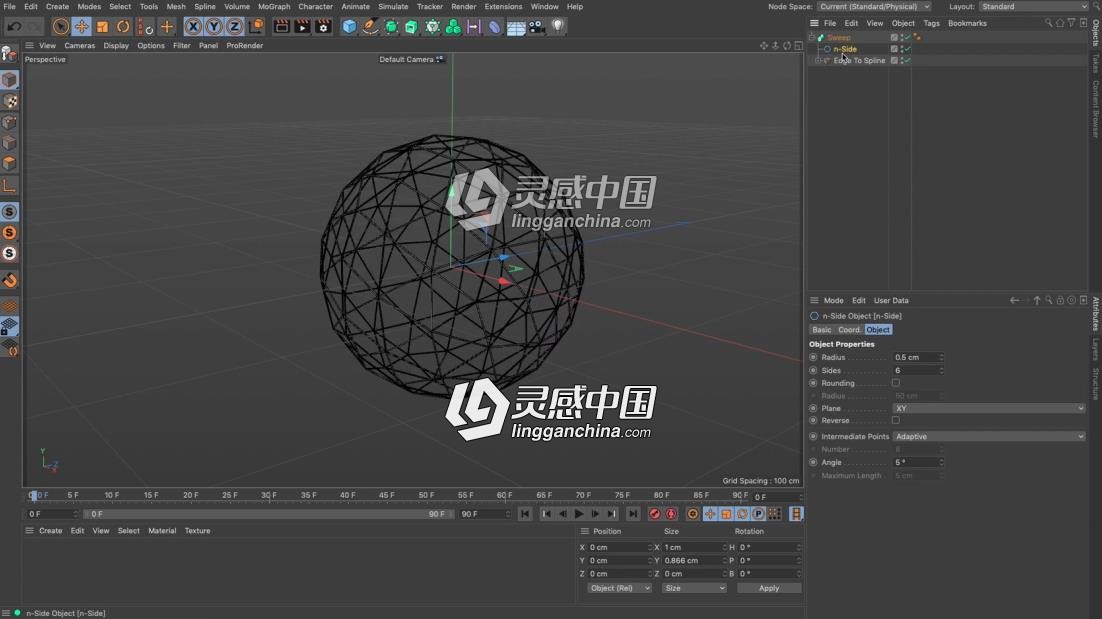The width and height of the screenshot is (1102, 619).
Task: Switch to the Object attributes tab
Action: click(x=878, y=330)
